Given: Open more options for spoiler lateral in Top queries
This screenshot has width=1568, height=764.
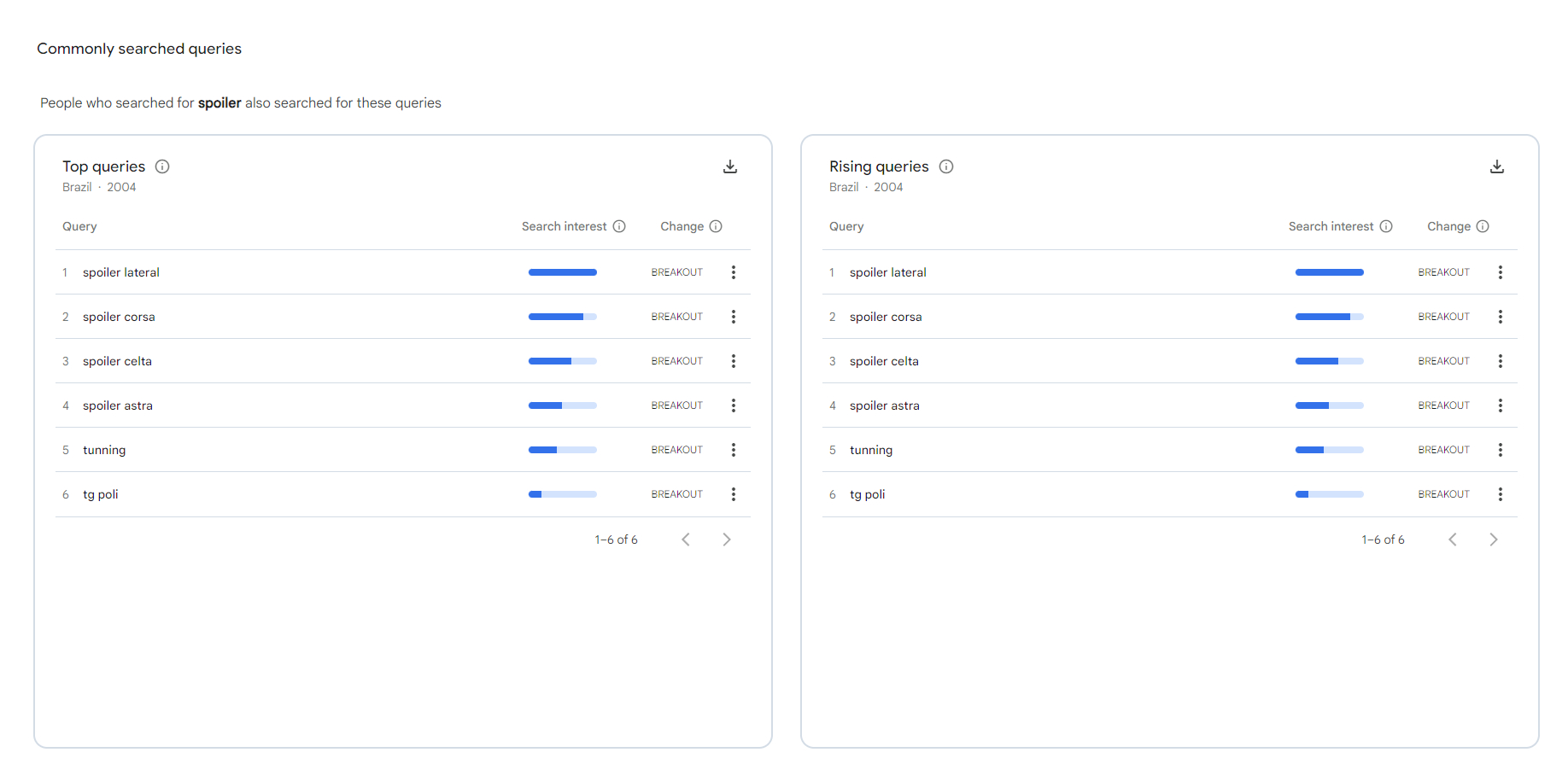Looking at the screenshot, I should pyautogui.click(x=733, y=272).
